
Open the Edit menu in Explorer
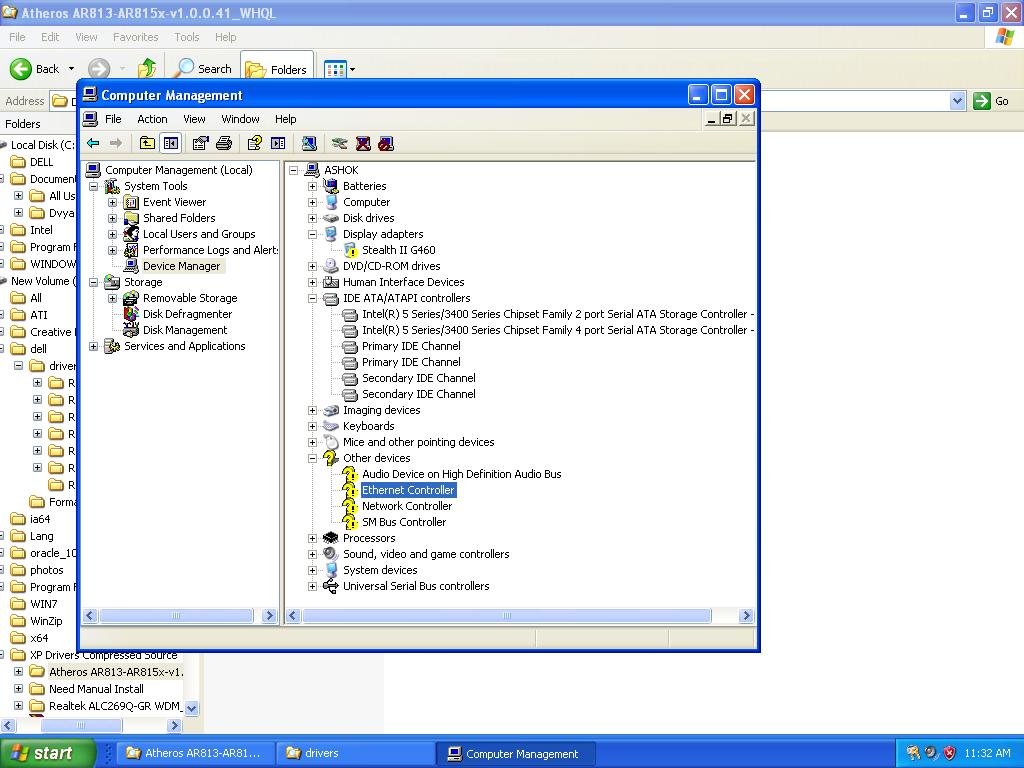pos(50,37)
